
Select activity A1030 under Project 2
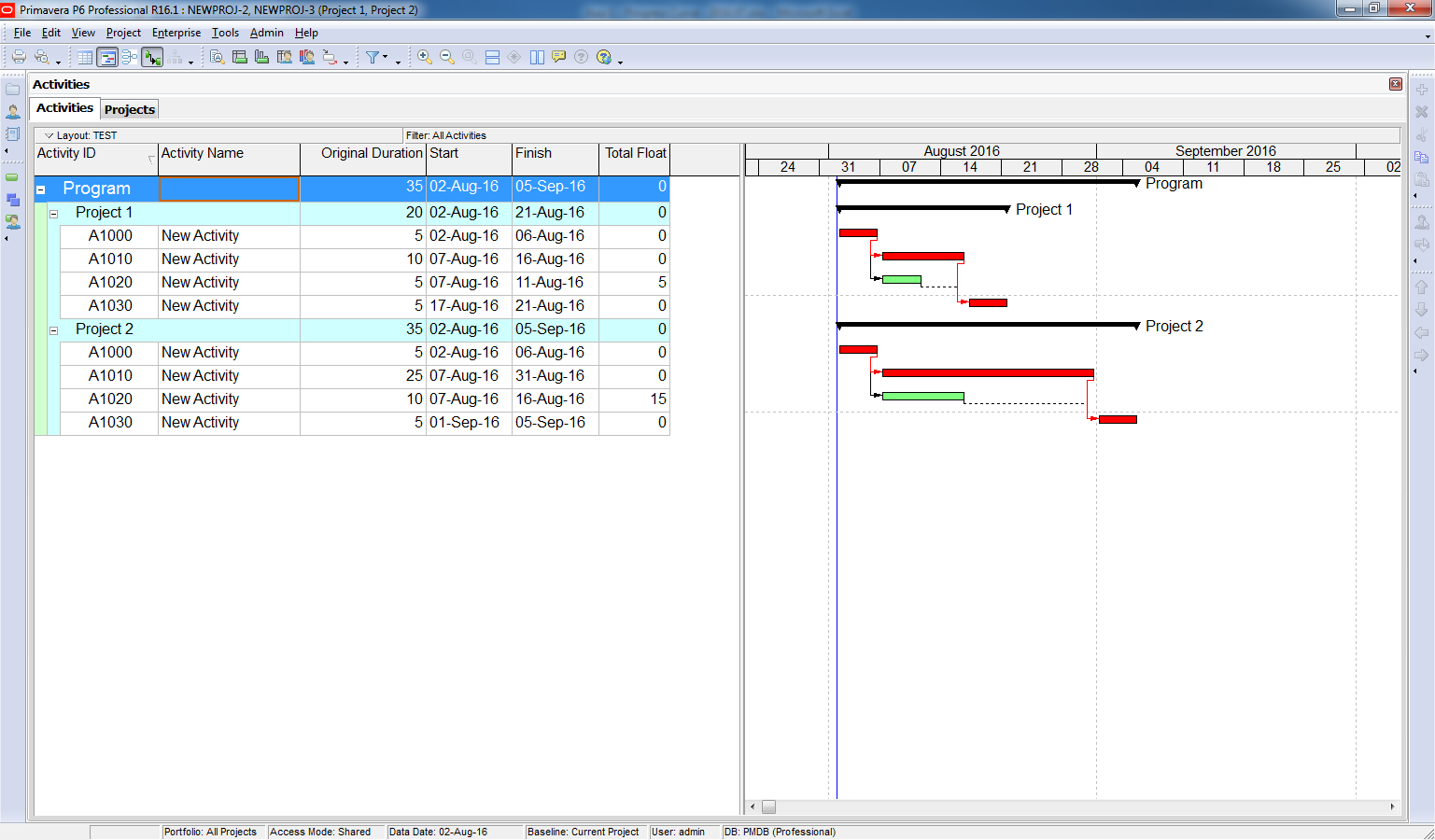point(112,422)
